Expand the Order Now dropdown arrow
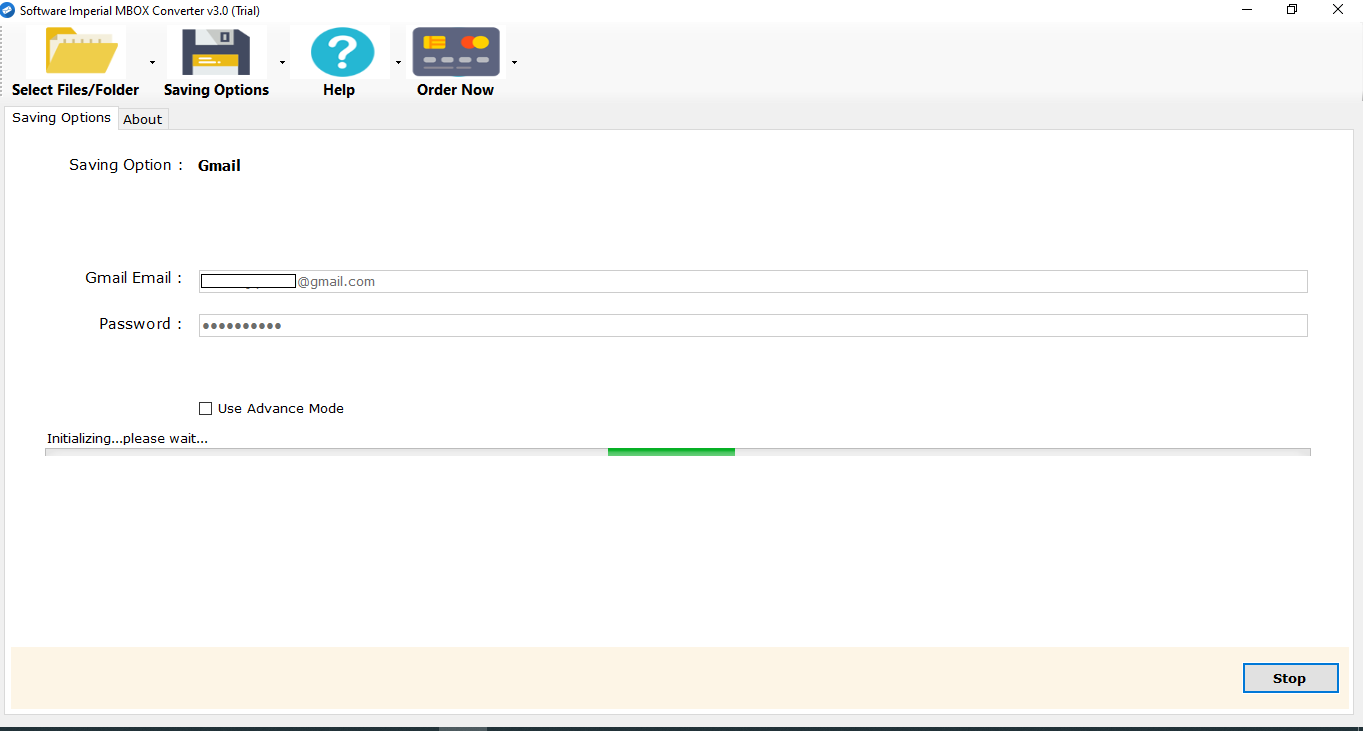 (x=514, y=62)
